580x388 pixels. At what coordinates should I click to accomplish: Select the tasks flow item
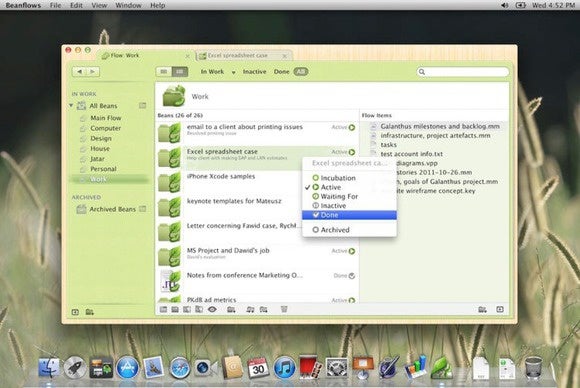coord(388,145)
